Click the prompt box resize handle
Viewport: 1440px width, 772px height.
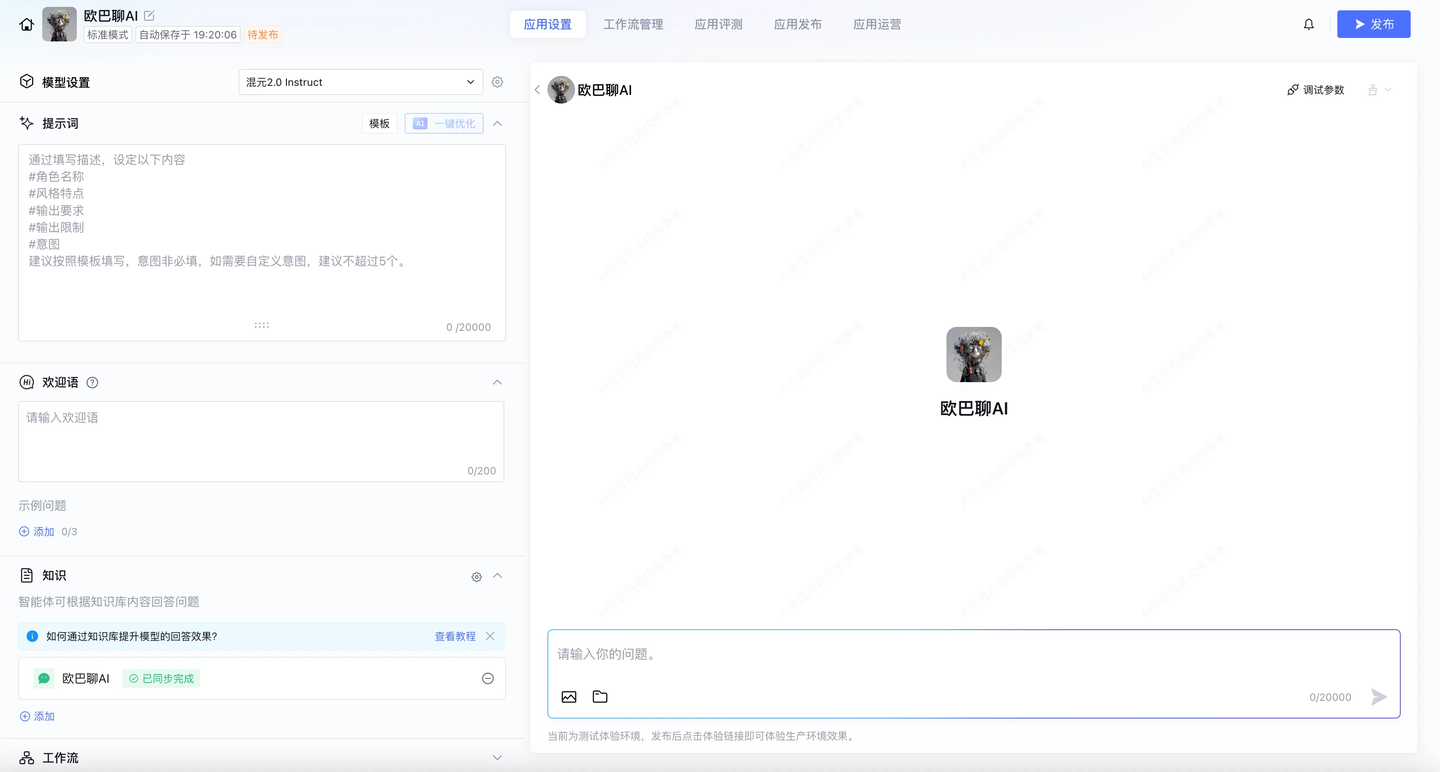[x=262, y=325]
